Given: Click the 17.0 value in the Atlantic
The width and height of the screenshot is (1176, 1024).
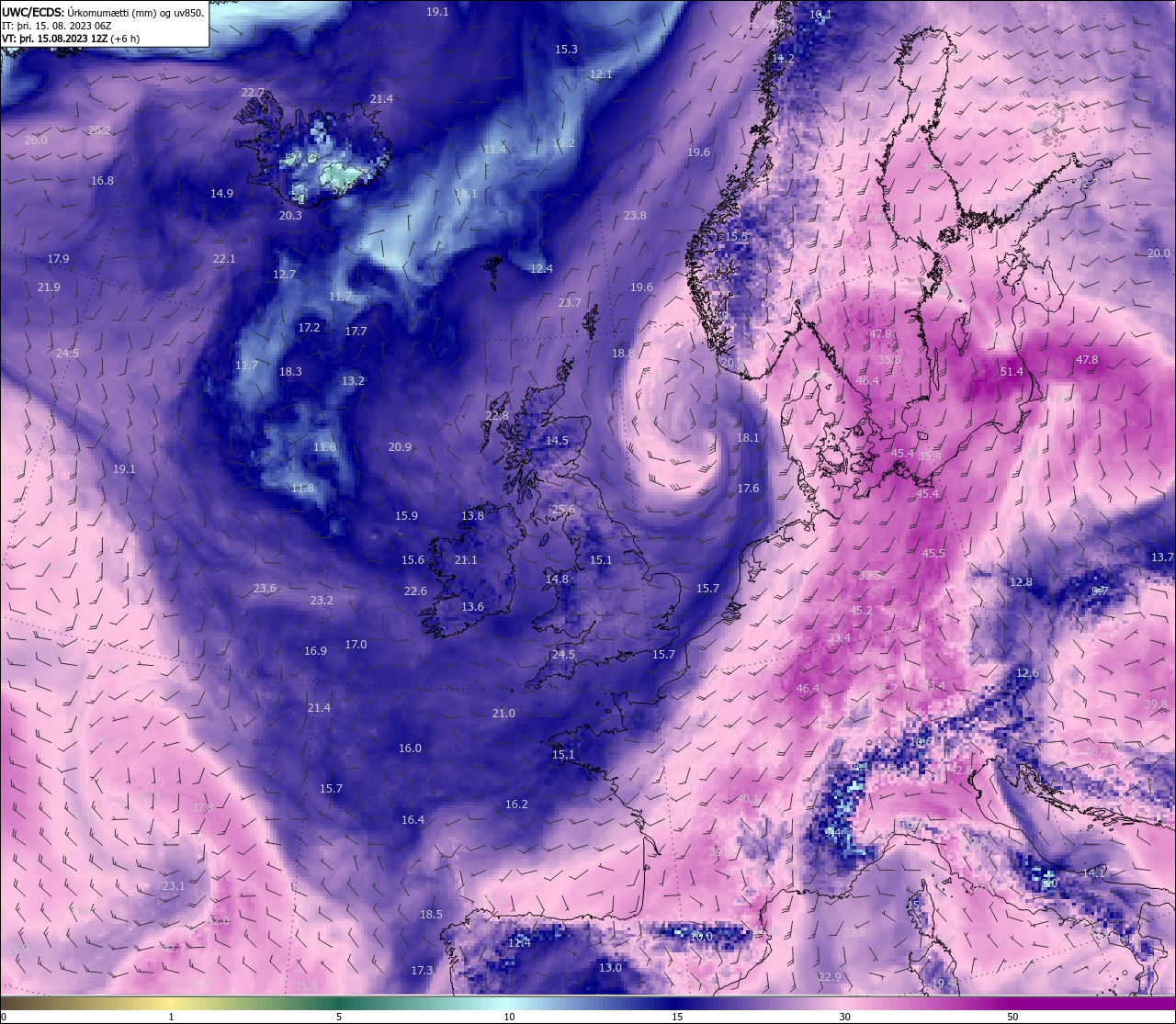Looking at the screenshot, I should pyautogui.click(x=356, y=644).
